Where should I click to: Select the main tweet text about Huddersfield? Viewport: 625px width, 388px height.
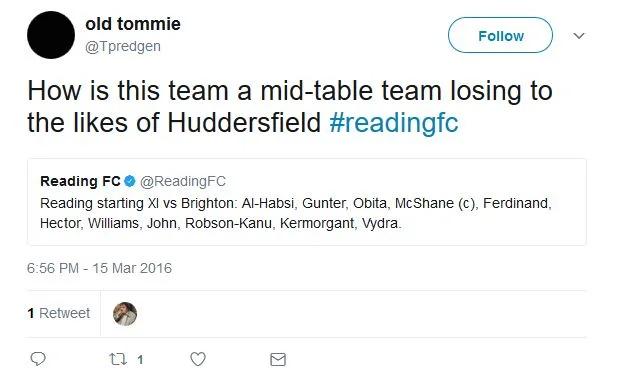[x=290, y=106]
